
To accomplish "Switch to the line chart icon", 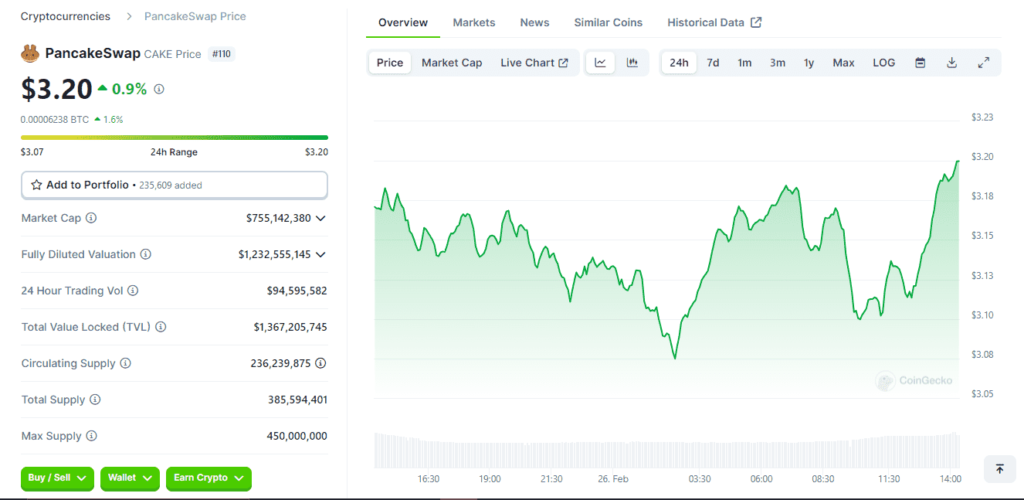I will [x=600, y=63].
